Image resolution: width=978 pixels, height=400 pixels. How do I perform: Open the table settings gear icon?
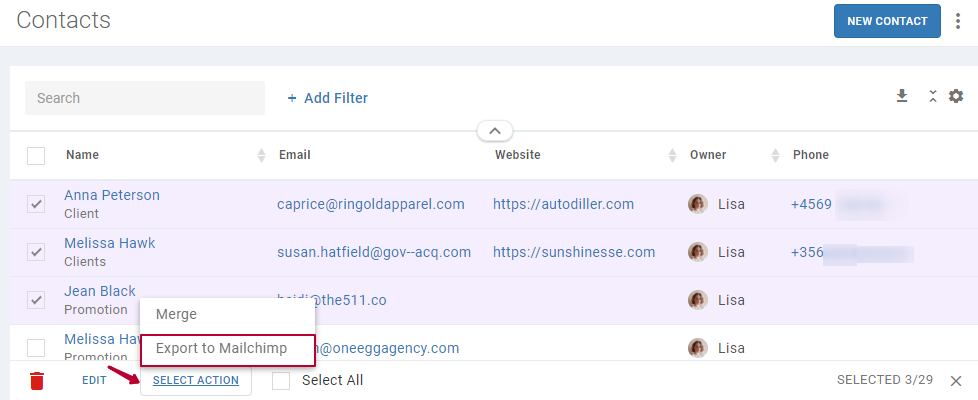956,96
